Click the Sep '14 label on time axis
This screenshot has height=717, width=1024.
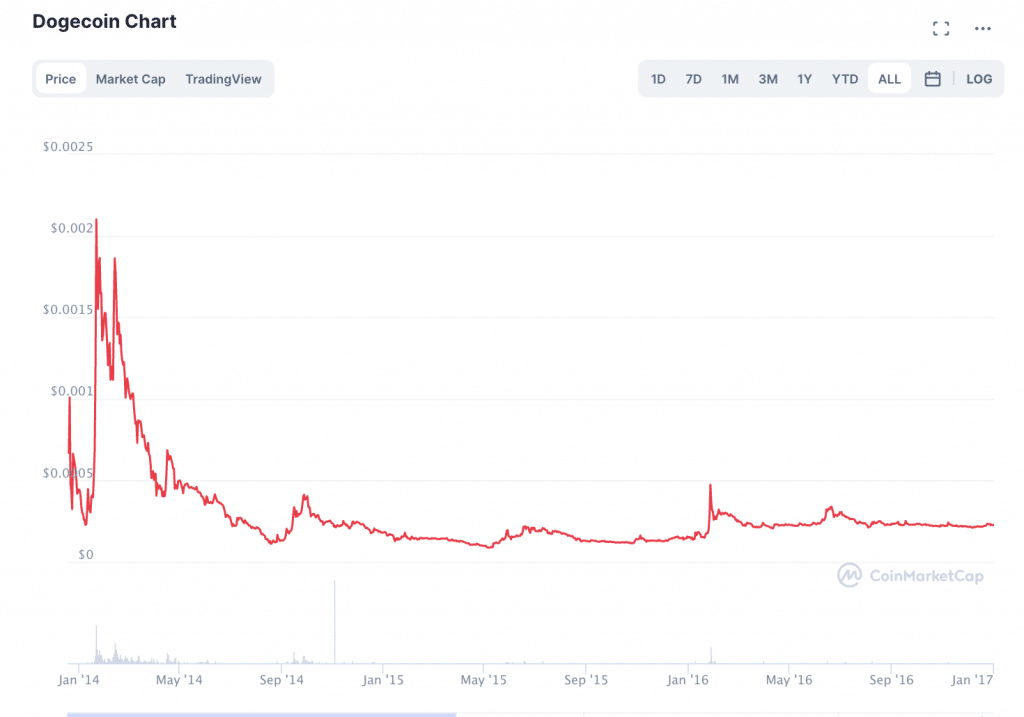[x=281, y=681]
